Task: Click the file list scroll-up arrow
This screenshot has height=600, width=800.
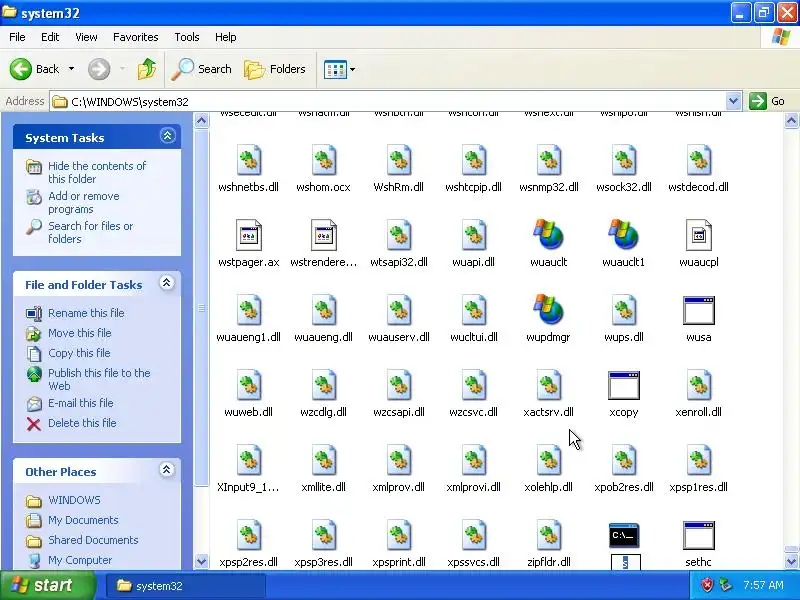Action: pyautogui.click(x=791, y=120)
